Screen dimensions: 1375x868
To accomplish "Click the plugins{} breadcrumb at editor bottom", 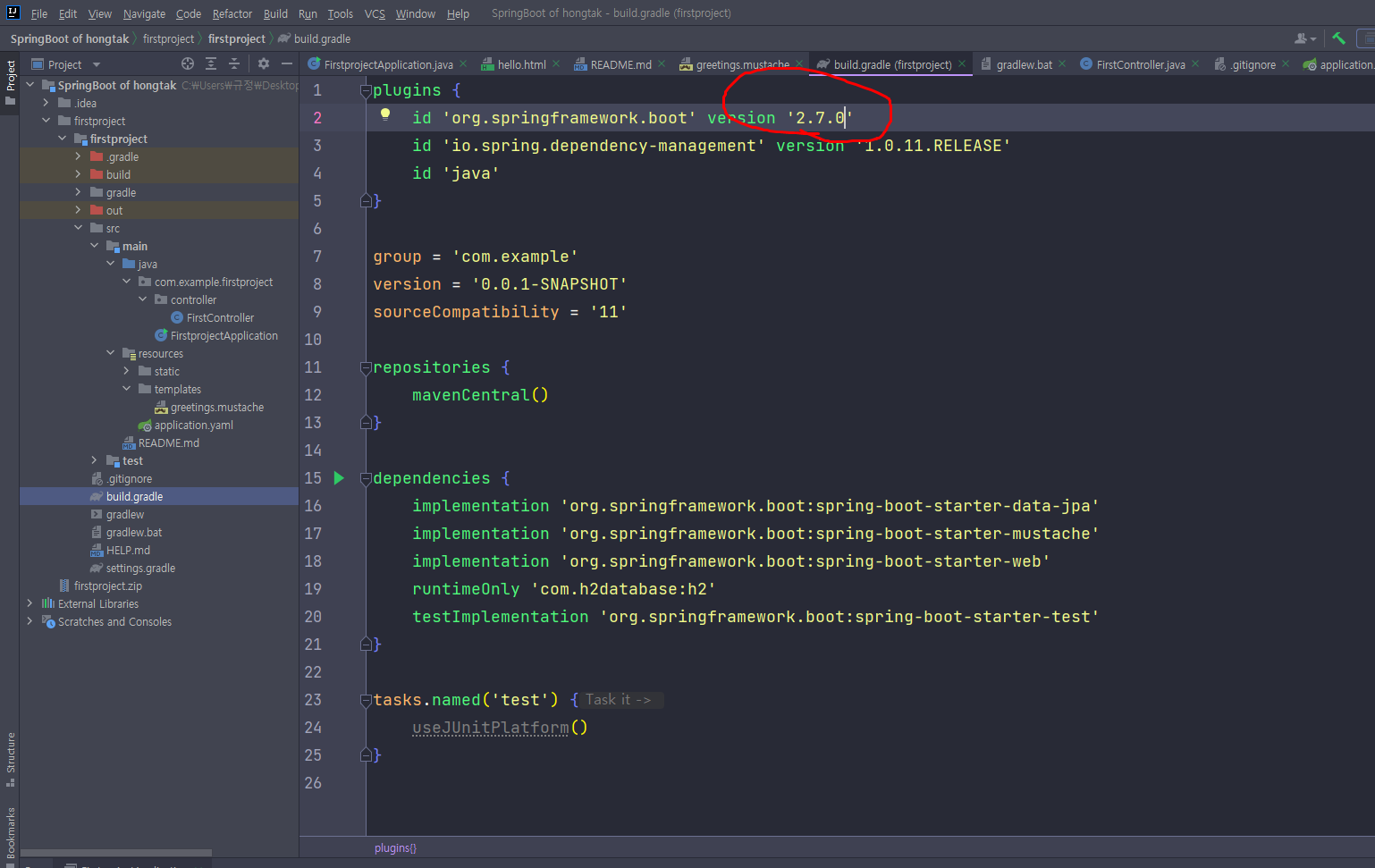I will coord(395,848).
